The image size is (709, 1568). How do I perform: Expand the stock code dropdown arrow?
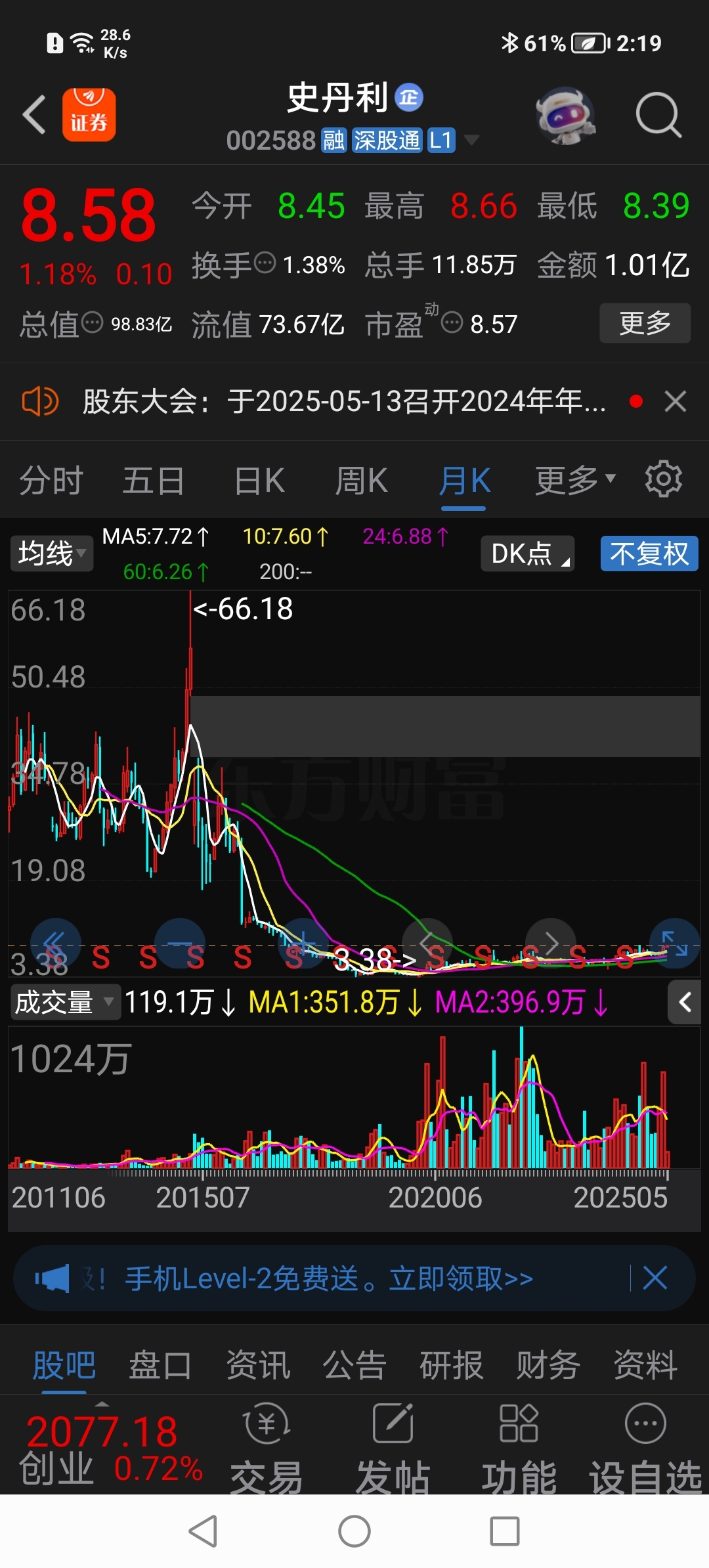click(471, 140)
